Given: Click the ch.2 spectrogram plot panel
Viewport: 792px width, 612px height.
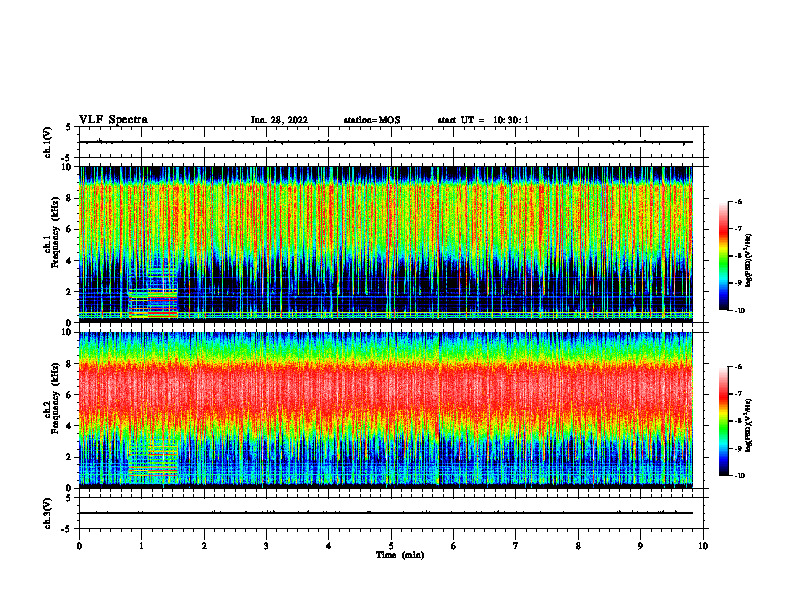Looking at the screenshot, I should 386,410.
